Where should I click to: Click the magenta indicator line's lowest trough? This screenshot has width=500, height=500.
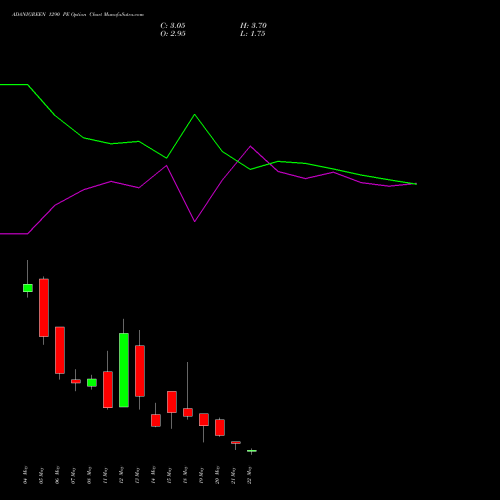(x=195, y=221)
